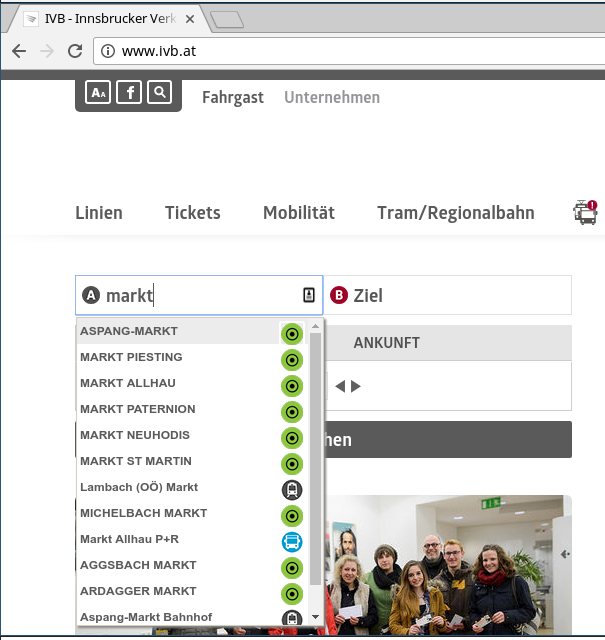Step time back with left triangle arrow
This screenshot has width=605, height=640.
[340, 386]
